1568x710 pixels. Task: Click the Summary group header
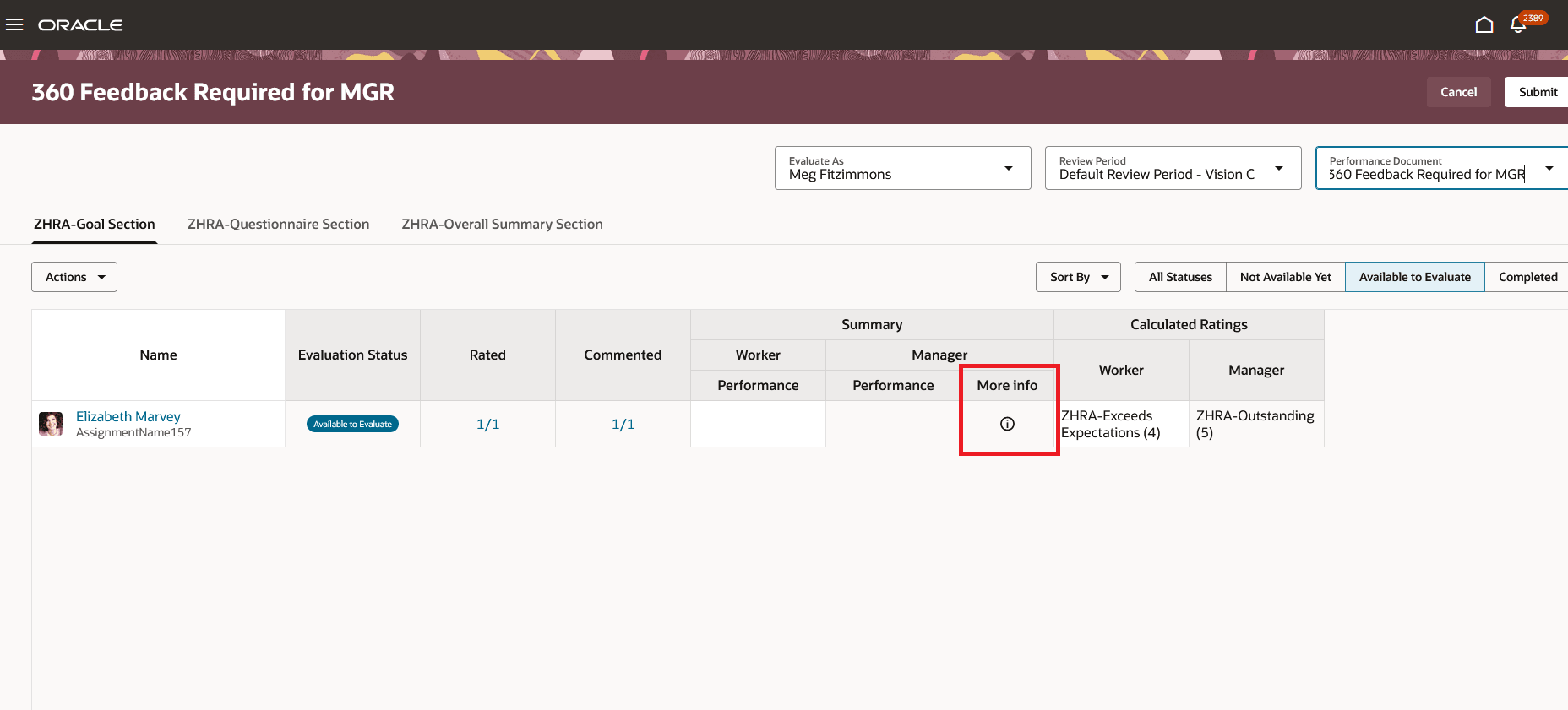click(x=872, y=324)
